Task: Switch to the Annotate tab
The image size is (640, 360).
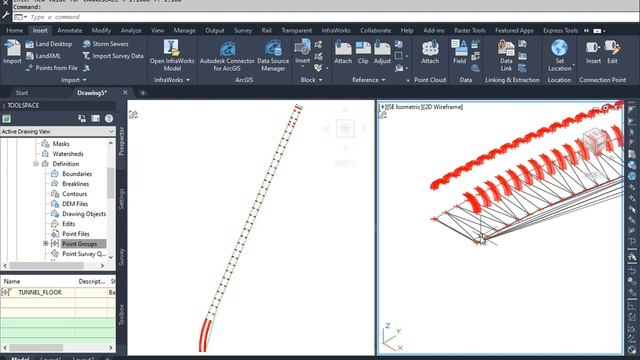Action: (x=69, y=30)
